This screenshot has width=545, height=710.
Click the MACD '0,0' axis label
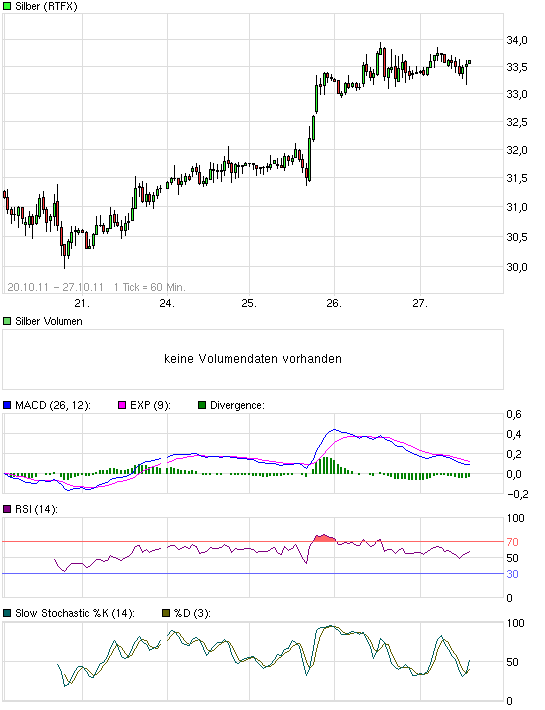point(514,475)
